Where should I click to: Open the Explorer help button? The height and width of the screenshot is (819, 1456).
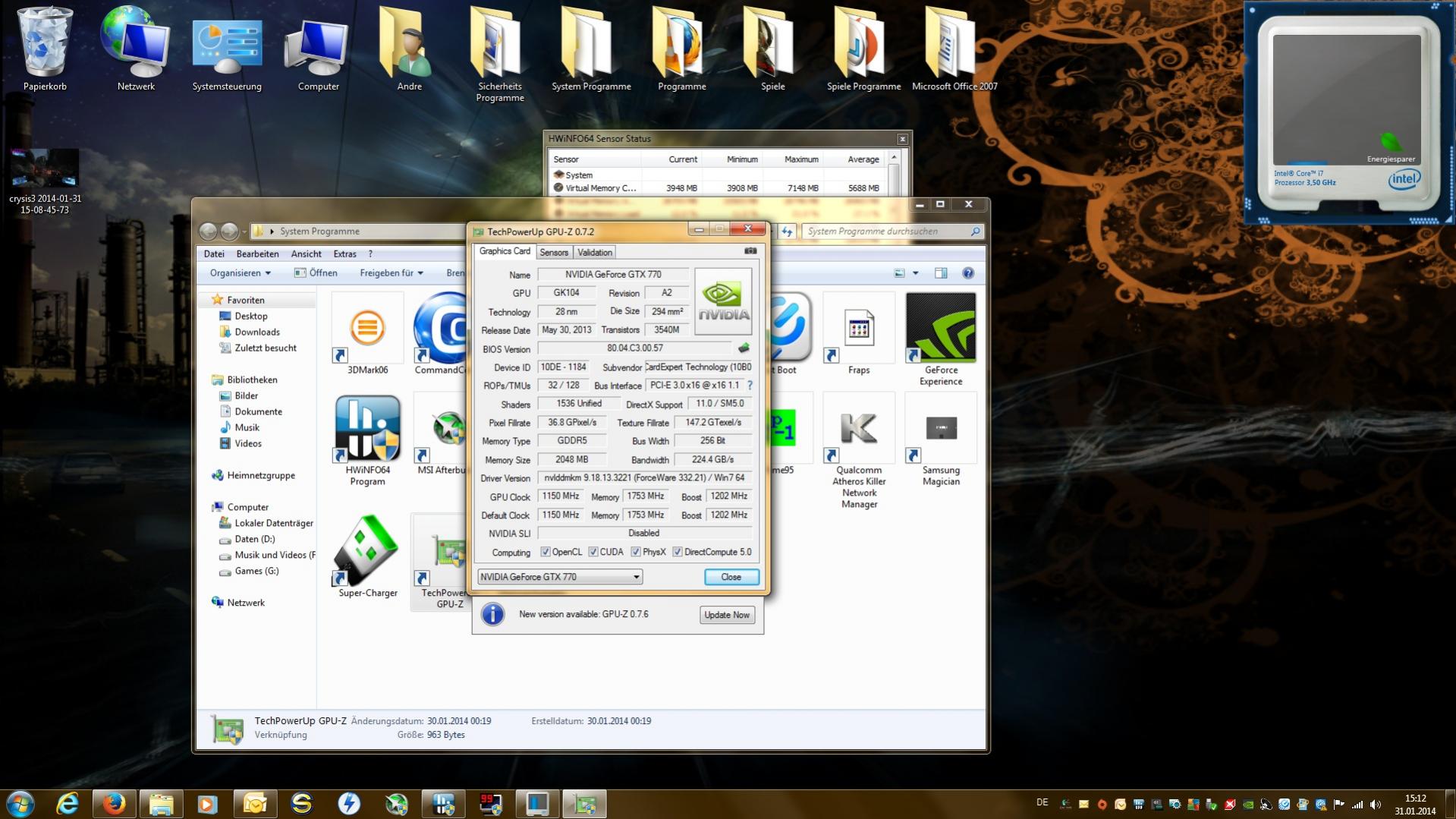coord(968,273)
